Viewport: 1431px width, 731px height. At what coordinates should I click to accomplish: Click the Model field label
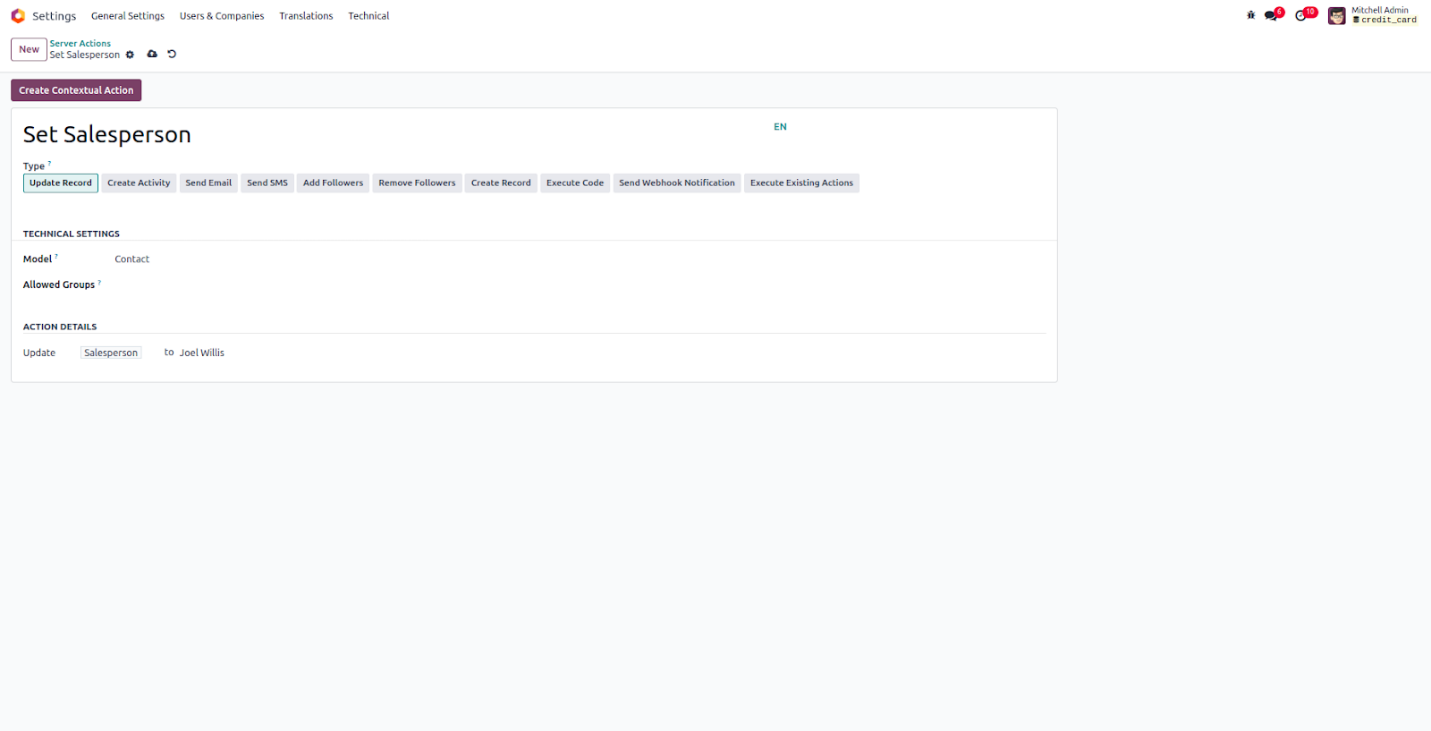[38, 259]
